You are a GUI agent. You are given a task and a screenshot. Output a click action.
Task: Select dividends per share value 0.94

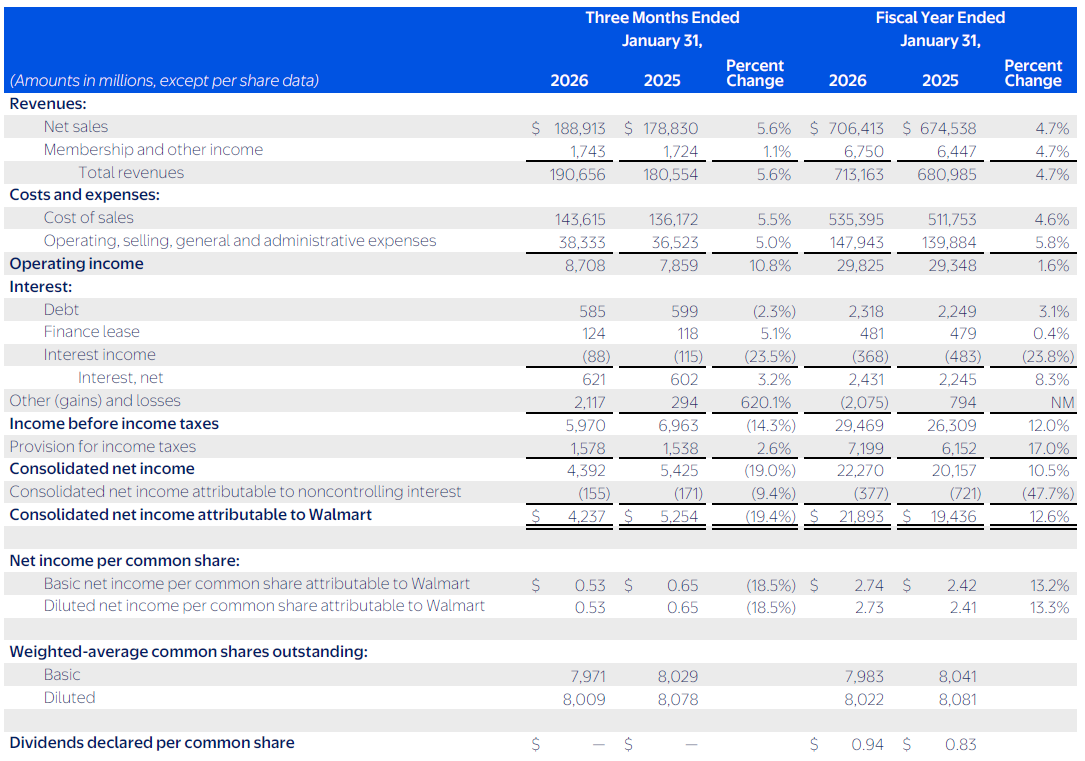[867, 744]
